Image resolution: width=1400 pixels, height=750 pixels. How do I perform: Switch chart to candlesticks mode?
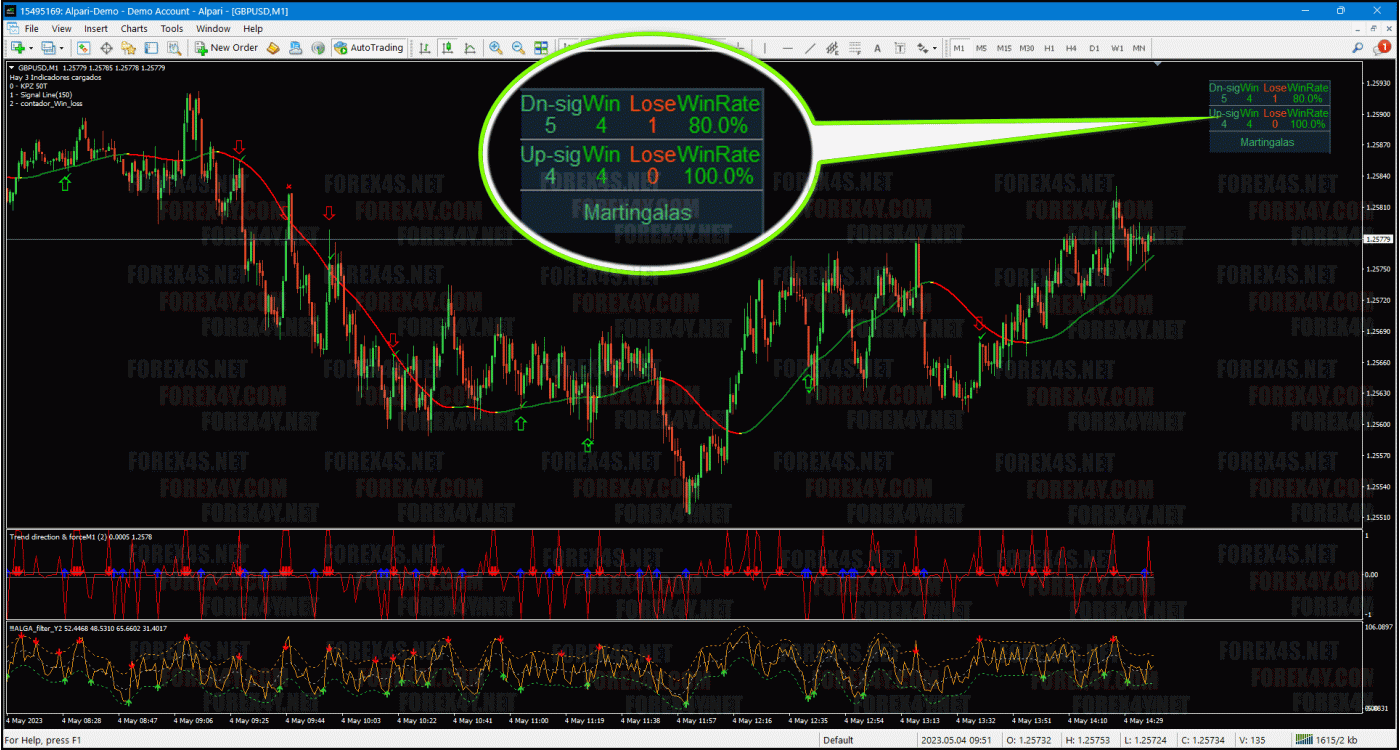(x=447, y=47)
